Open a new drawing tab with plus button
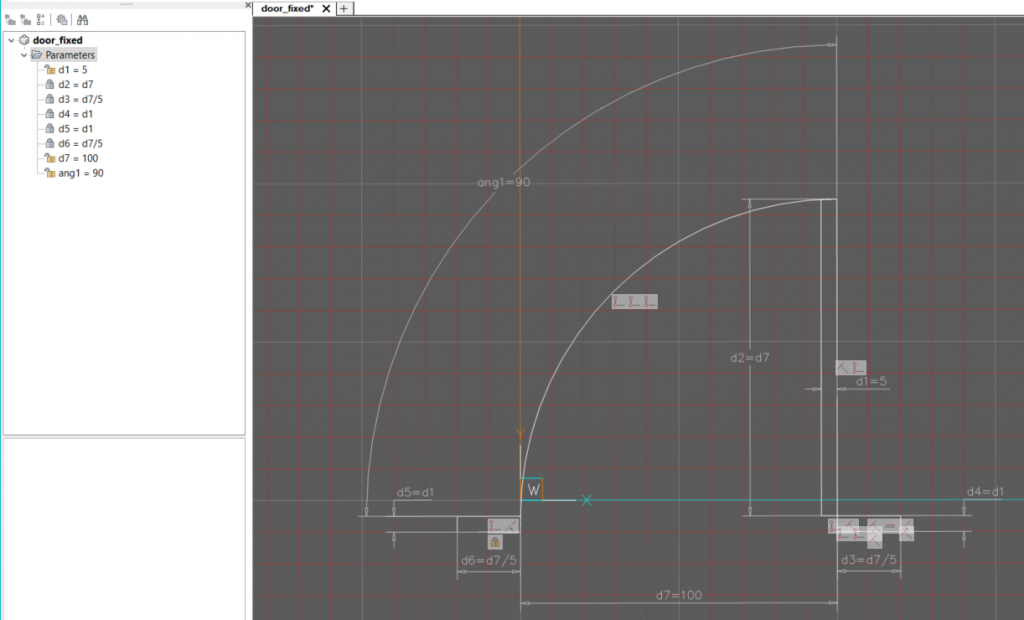Viewport: 1024px width, 620px height. point(344,8)
